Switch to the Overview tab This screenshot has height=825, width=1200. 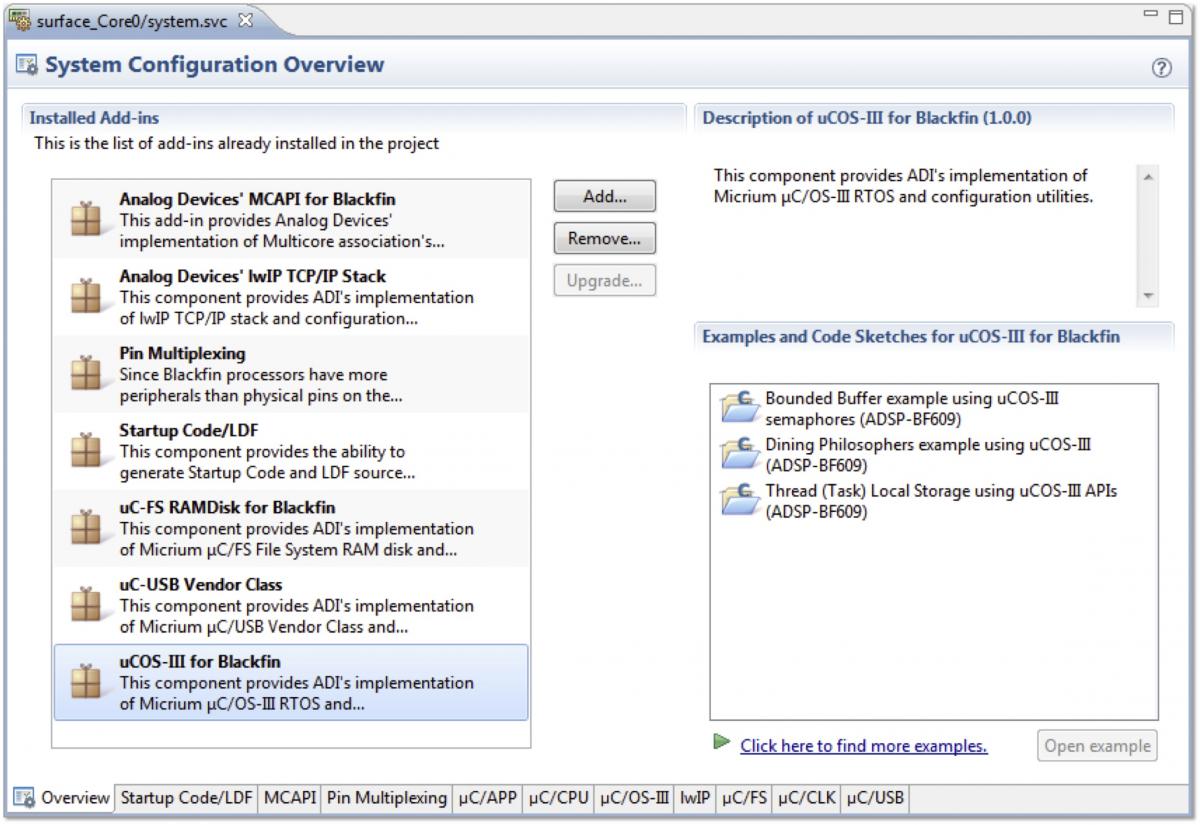60,797
